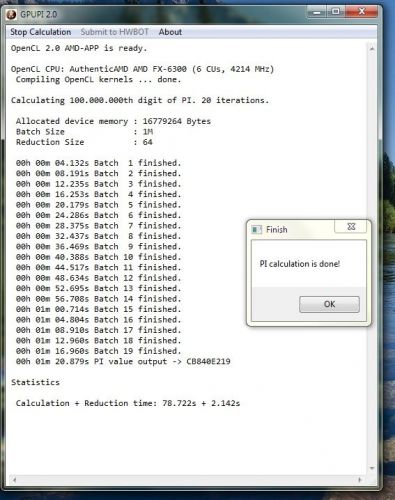
Task: Click the 'Batch 17 finished.' log line
Action: [98, 330]
